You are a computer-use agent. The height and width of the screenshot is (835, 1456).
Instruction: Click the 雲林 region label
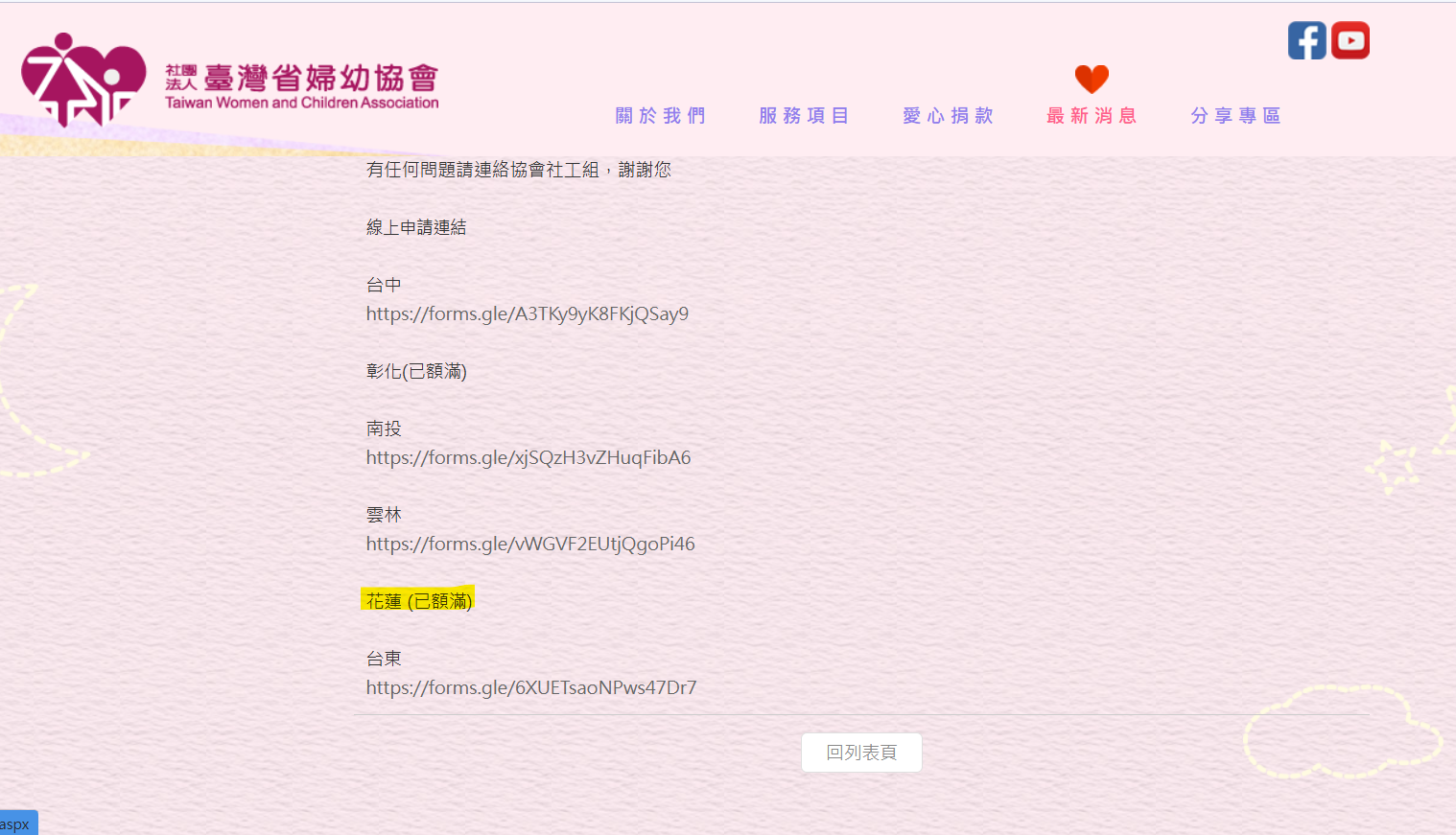[x=384, y=515]
